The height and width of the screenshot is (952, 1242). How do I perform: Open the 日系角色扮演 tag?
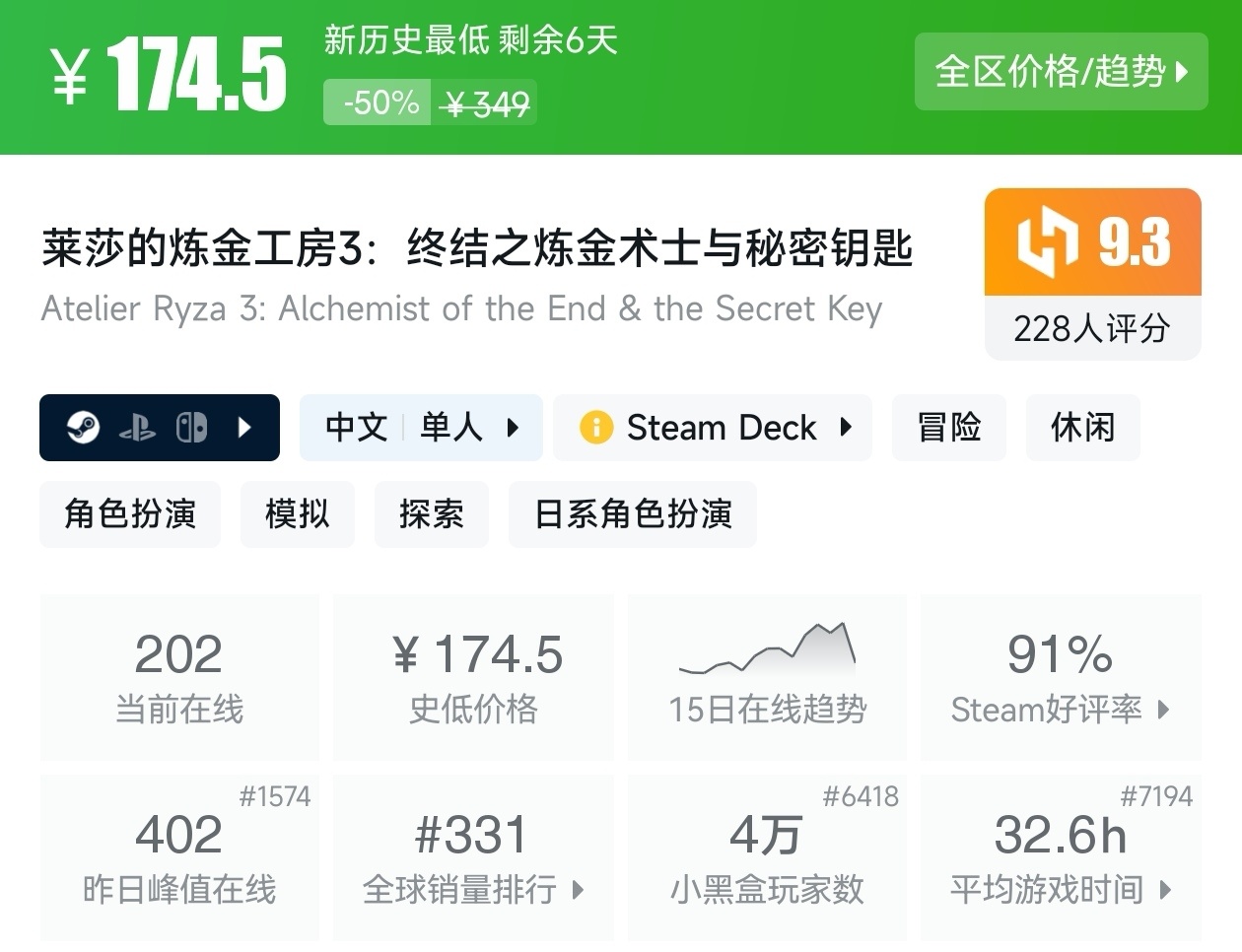tap(633, 514)
